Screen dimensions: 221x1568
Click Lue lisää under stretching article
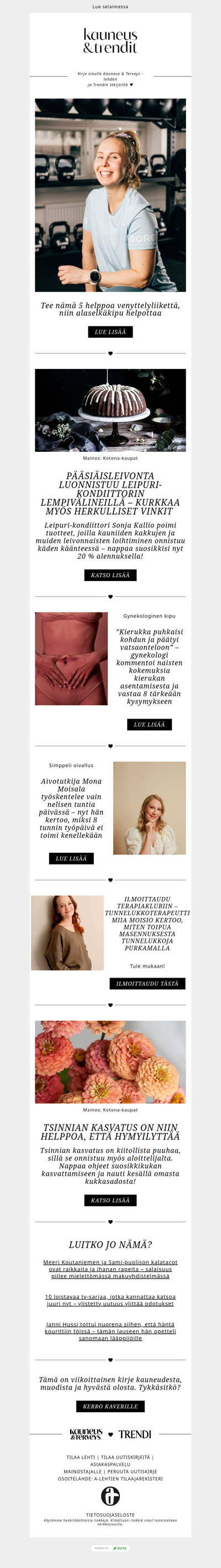coord(110,332)
